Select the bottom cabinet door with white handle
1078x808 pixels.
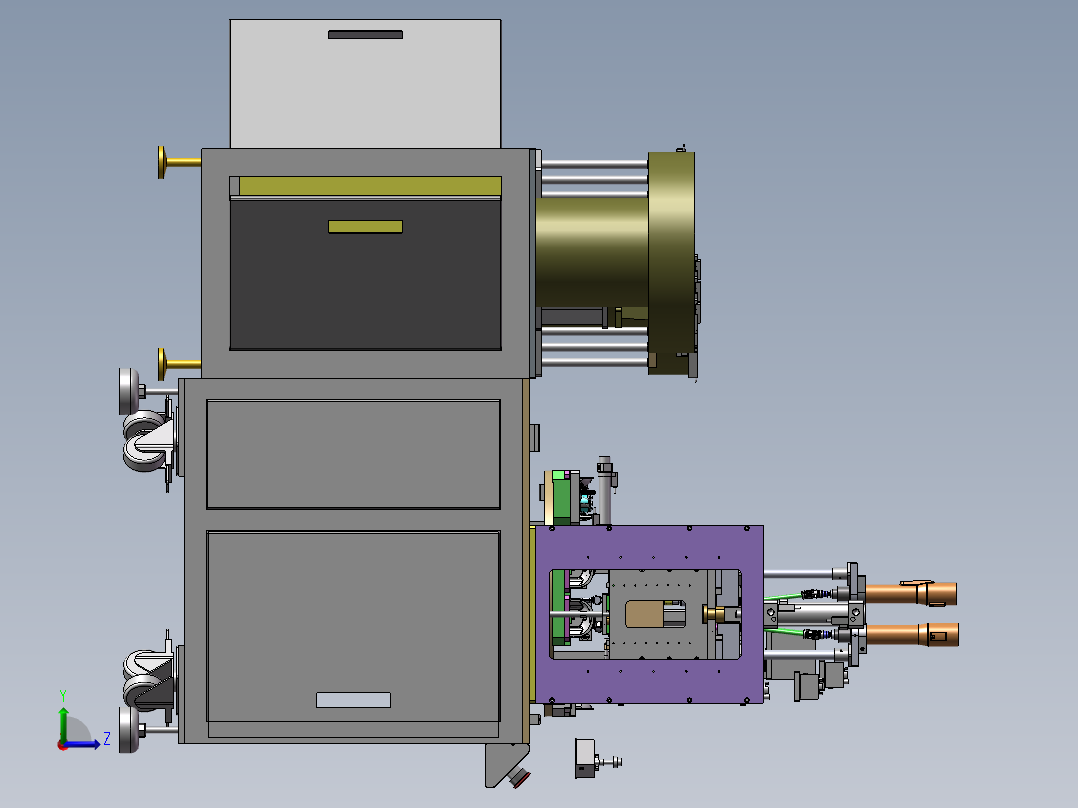point(353,626)
